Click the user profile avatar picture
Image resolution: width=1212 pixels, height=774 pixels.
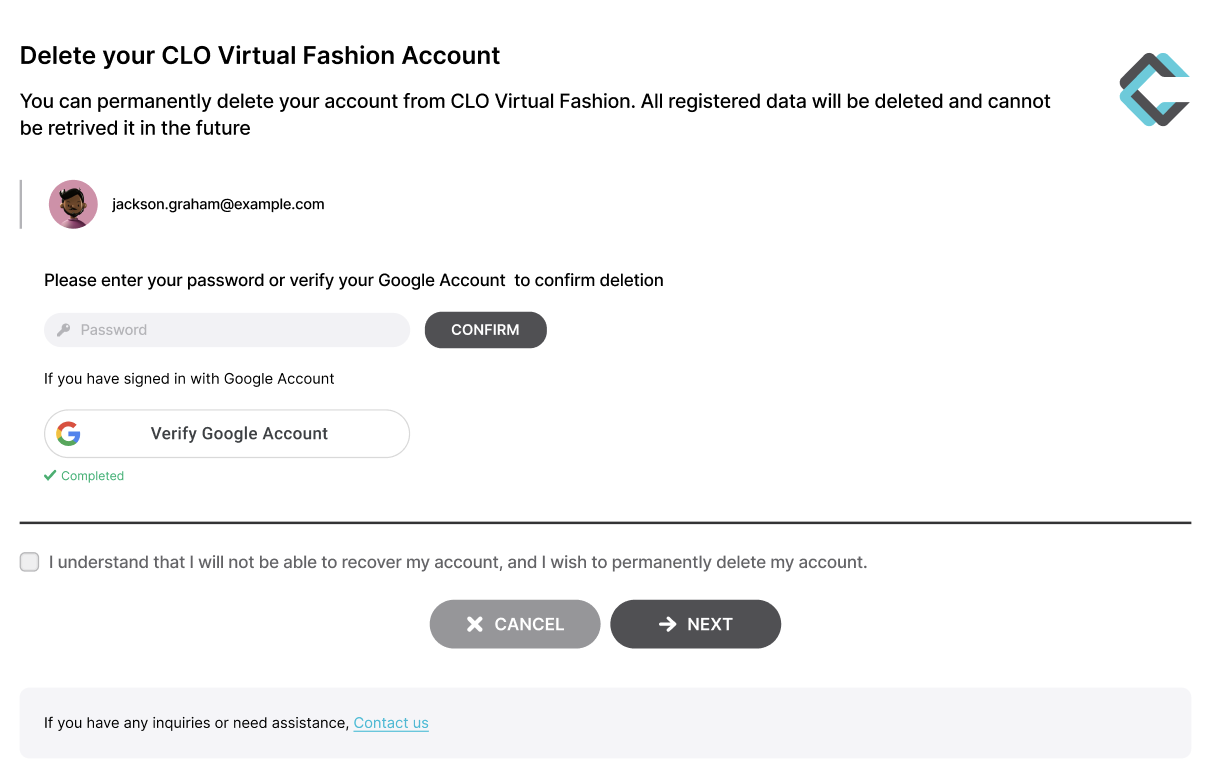[73, 204]
